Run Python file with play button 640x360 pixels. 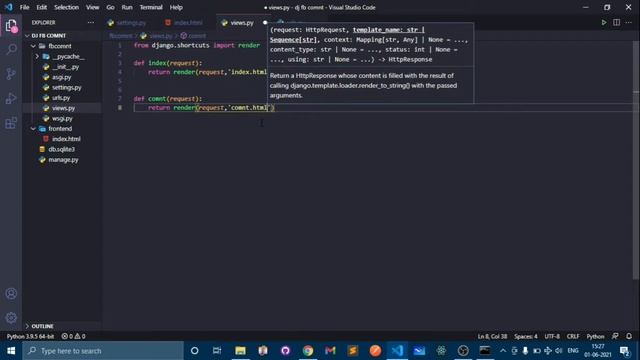tap(604, 22)
